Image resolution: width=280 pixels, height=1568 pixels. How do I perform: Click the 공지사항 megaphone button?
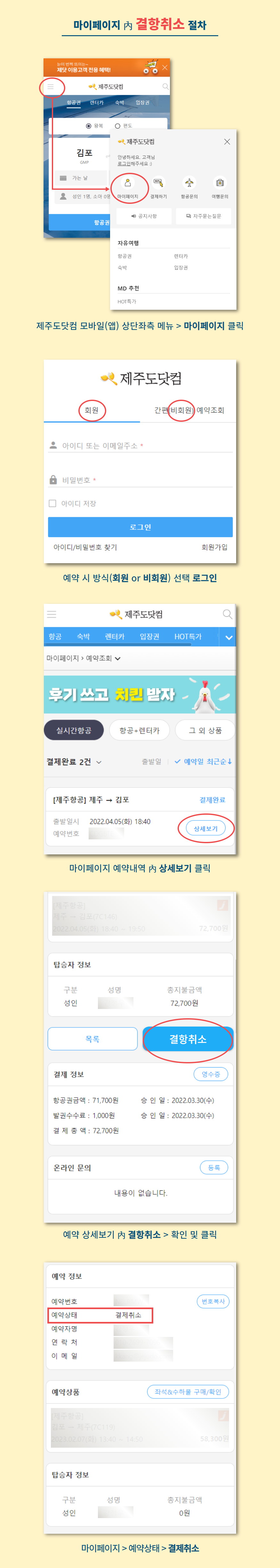pos(144,216)
